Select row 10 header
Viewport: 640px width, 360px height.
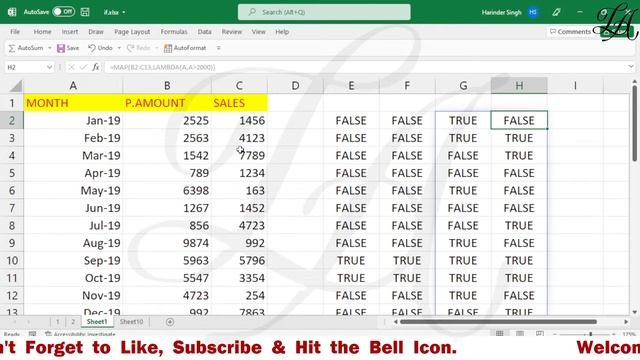(x=12, y=260)
